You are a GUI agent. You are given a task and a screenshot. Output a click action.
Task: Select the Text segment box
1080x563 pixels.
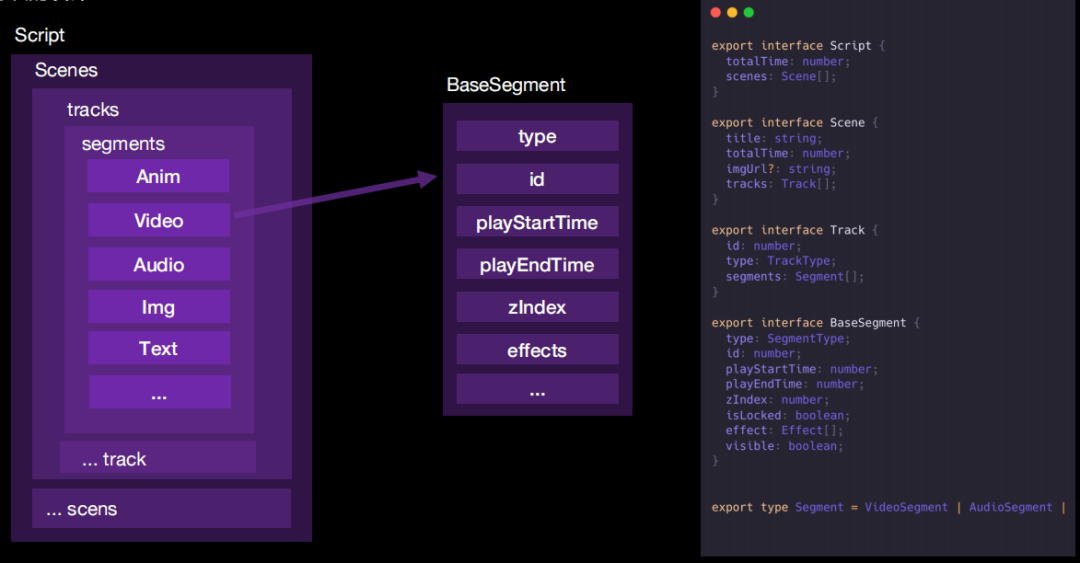(x=159, y=347)
